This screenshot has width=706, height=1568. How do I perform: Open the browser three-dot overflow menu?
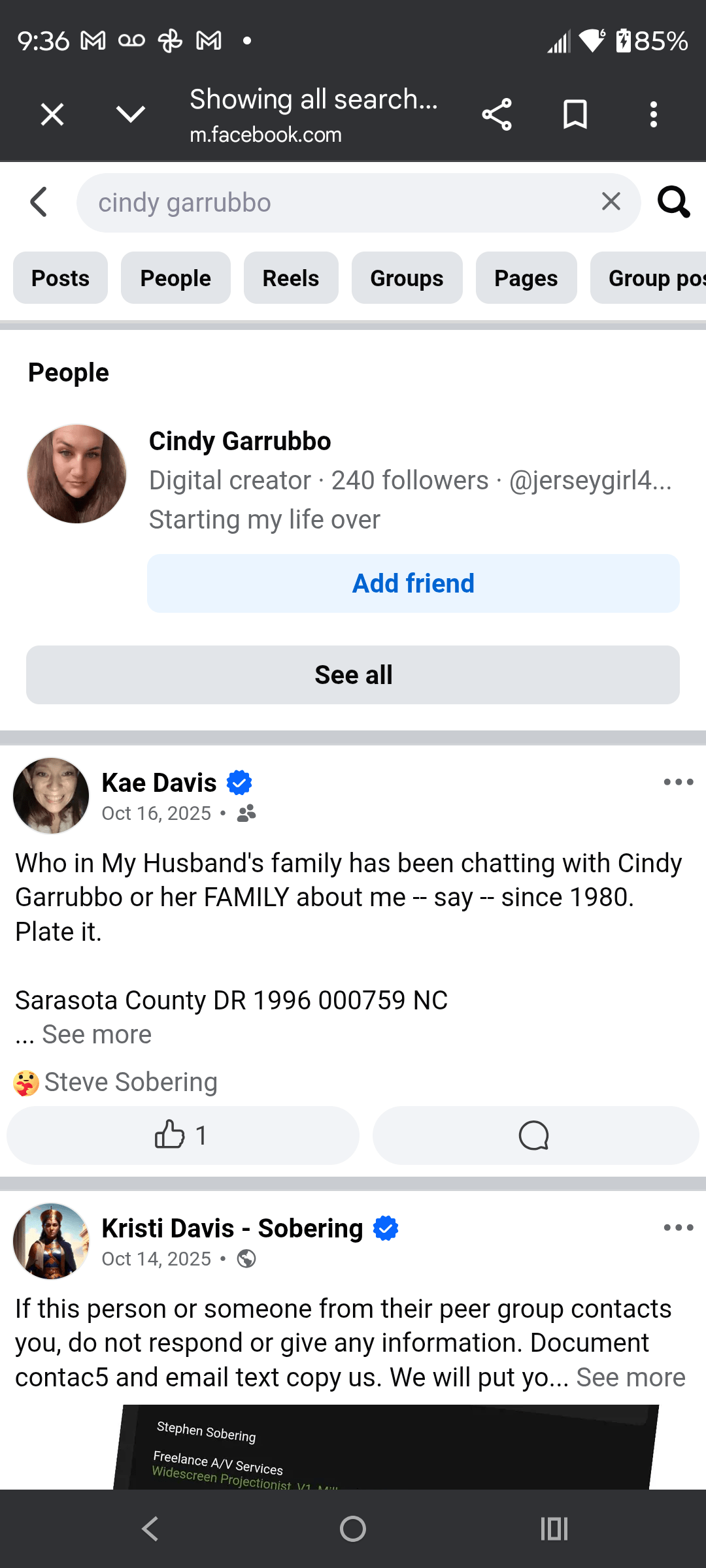click(x=653, y=115)
